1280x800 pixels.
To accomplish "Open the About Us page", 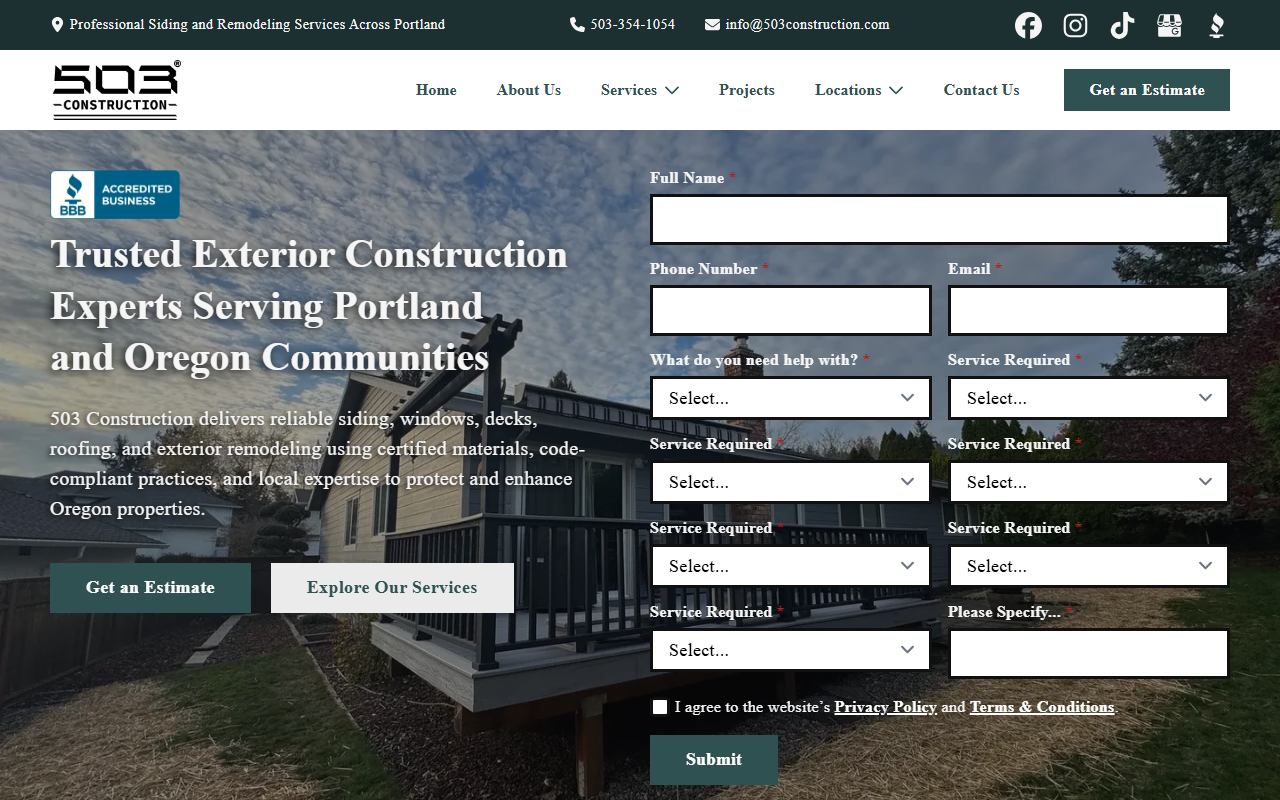I will pyautogui.click(x=529, y=90).
